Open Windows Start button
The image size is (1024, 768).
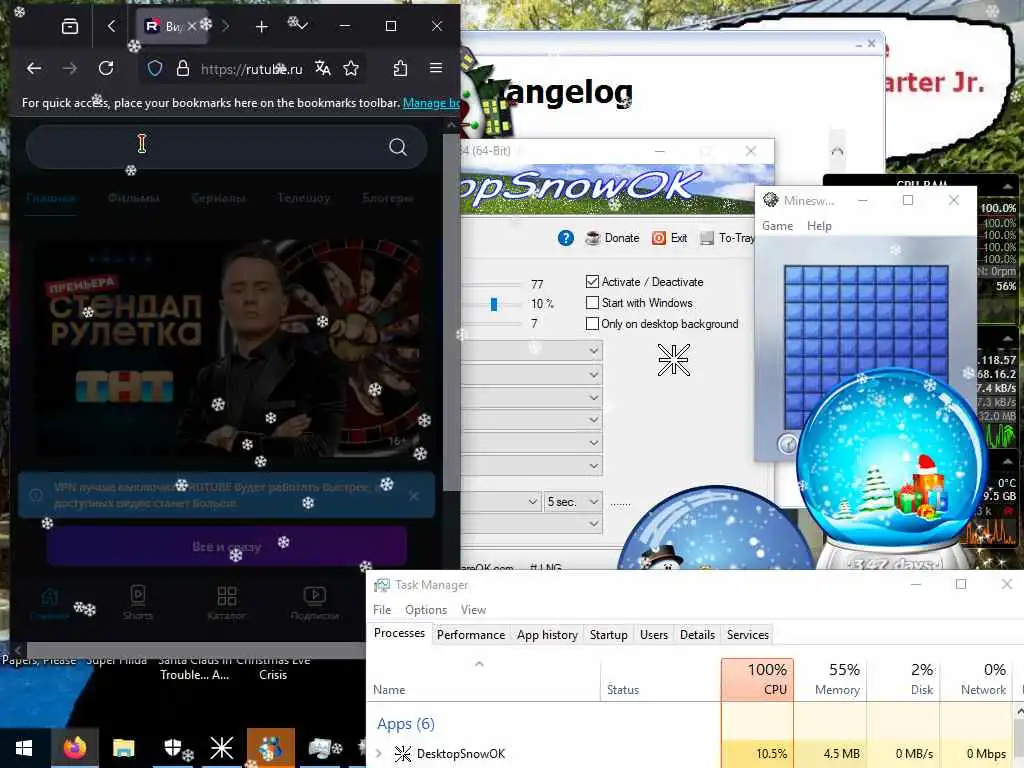pyautogui.click(x=24, y=748)
